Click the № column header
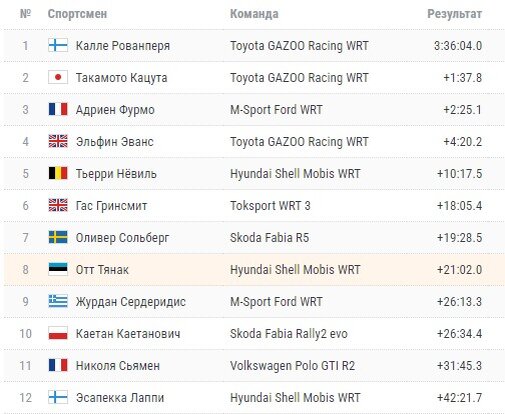 point(25,14)
